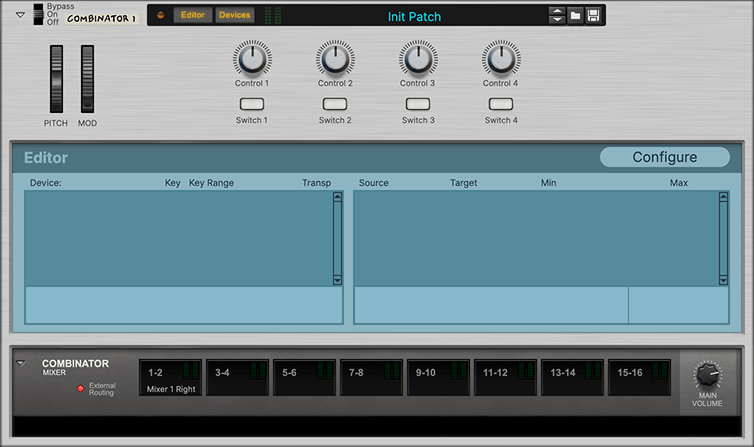Select mixer channel 3-4
This screenshot has width=754, height=447.
click(x=238, y=378)
